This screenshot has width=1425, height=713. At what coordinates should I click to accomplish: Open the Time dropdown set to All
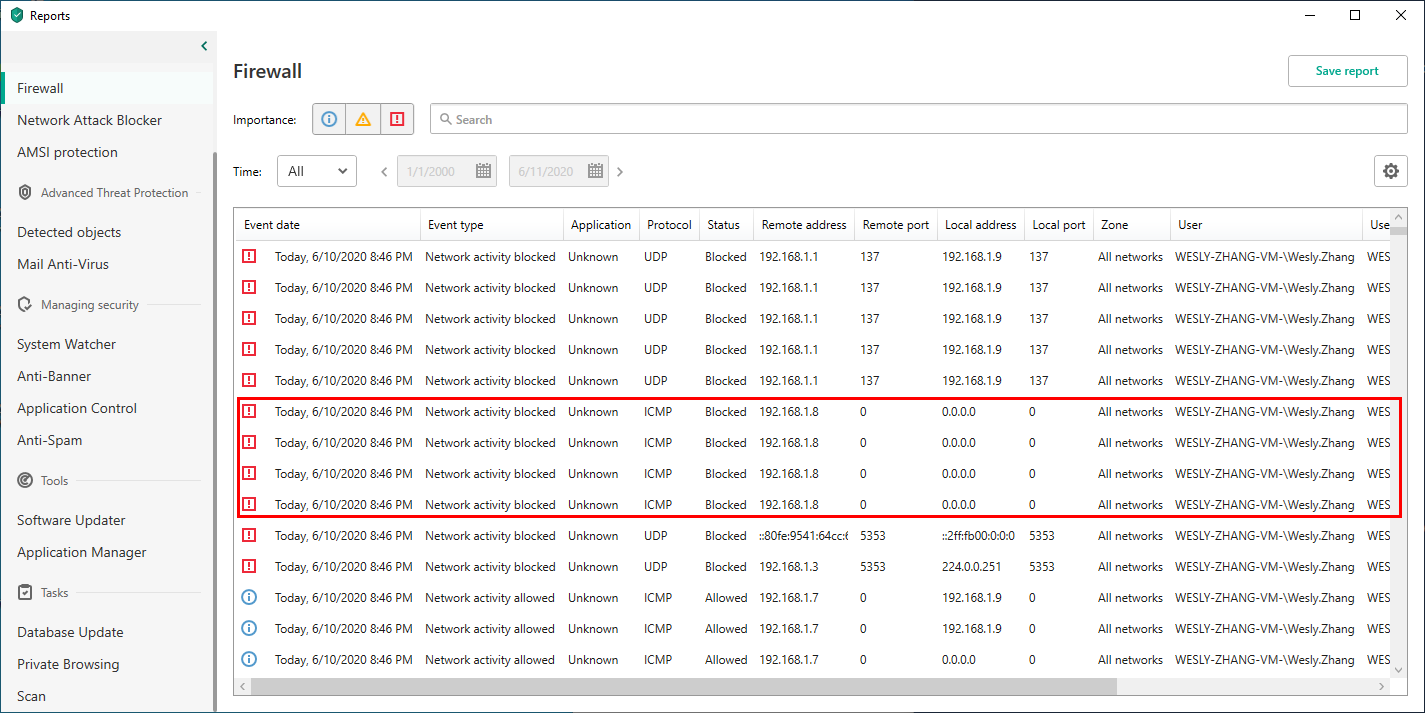pyautogui.click(x=316, y=171)
